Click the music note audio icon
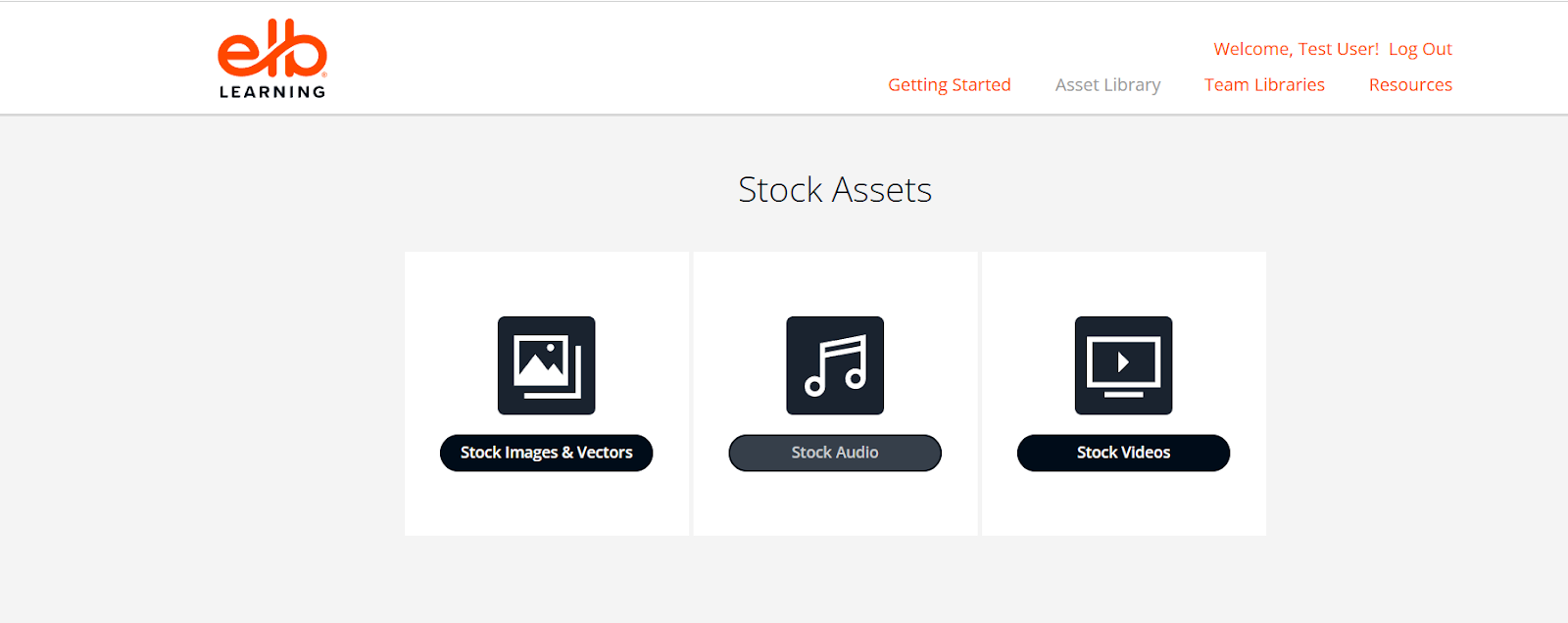This screenshot has height=623, width=1568. pyautogui.click(x=835, y=365)
